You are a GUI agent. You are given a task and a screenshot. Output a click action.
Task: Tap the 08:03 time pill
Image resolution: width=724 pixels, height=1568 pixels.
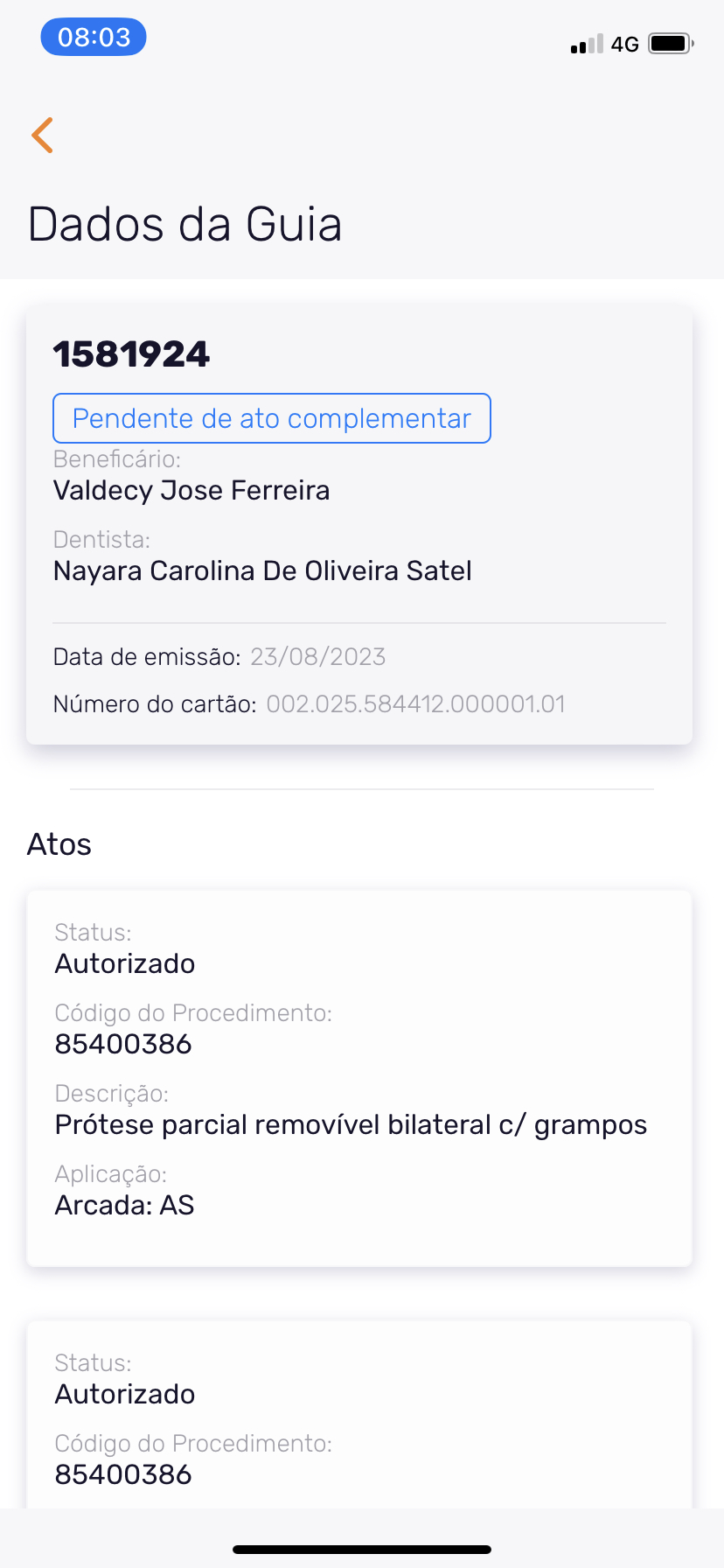click(x=94, y=38)
